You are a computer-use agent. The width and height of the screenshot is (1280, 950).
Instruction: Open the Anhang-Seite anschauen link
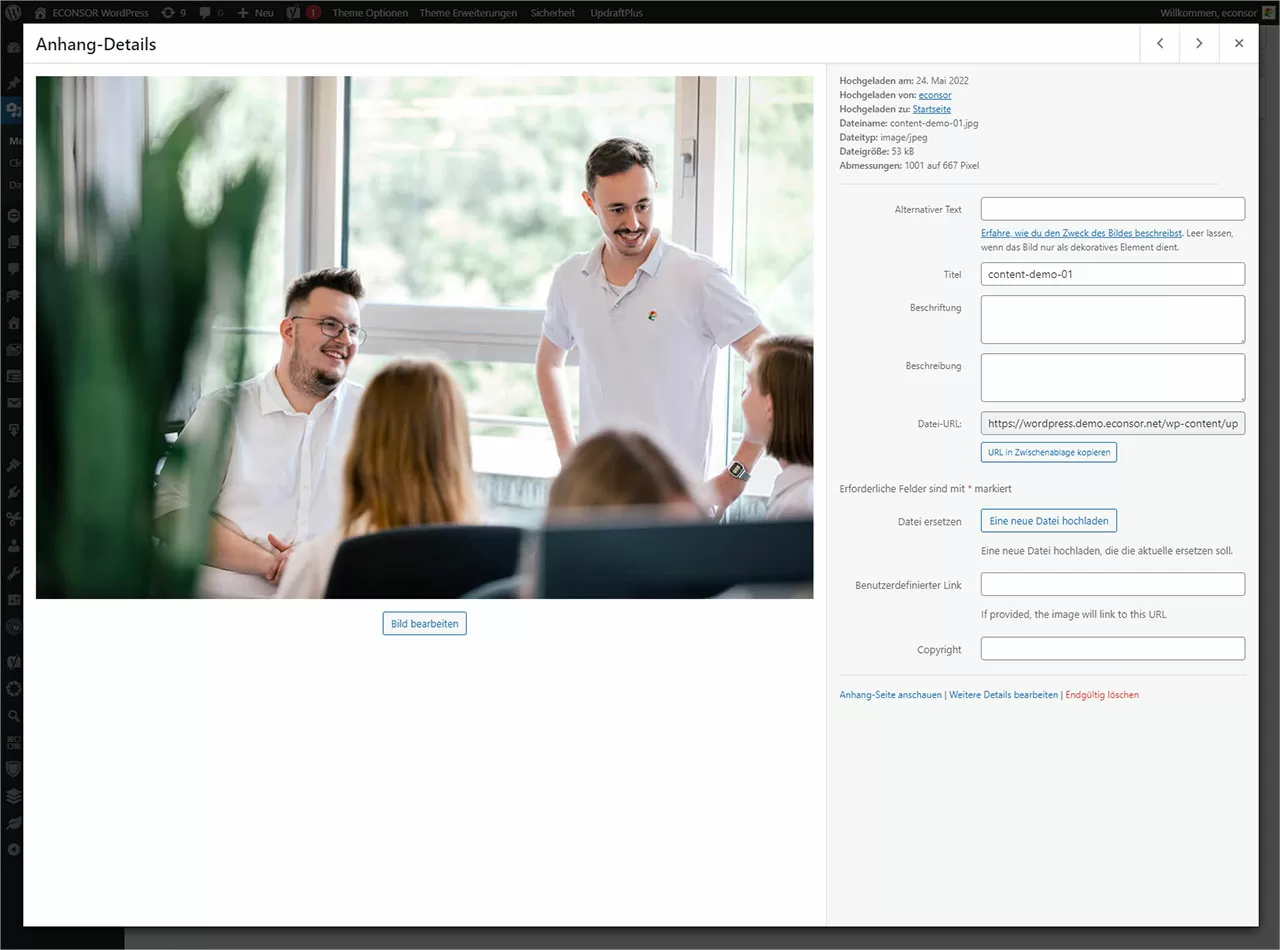click(x=890, y=694)
